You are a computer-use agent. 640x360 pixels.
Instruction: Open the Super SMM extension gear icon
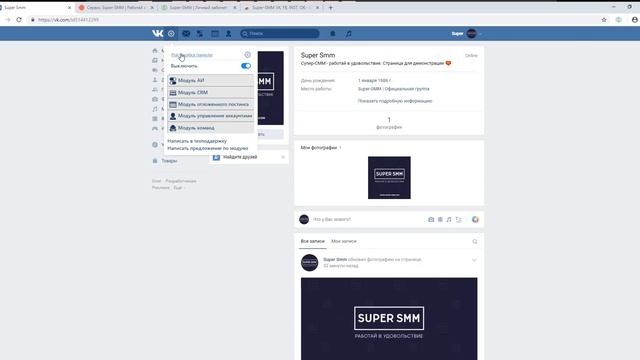pos(171,33)
